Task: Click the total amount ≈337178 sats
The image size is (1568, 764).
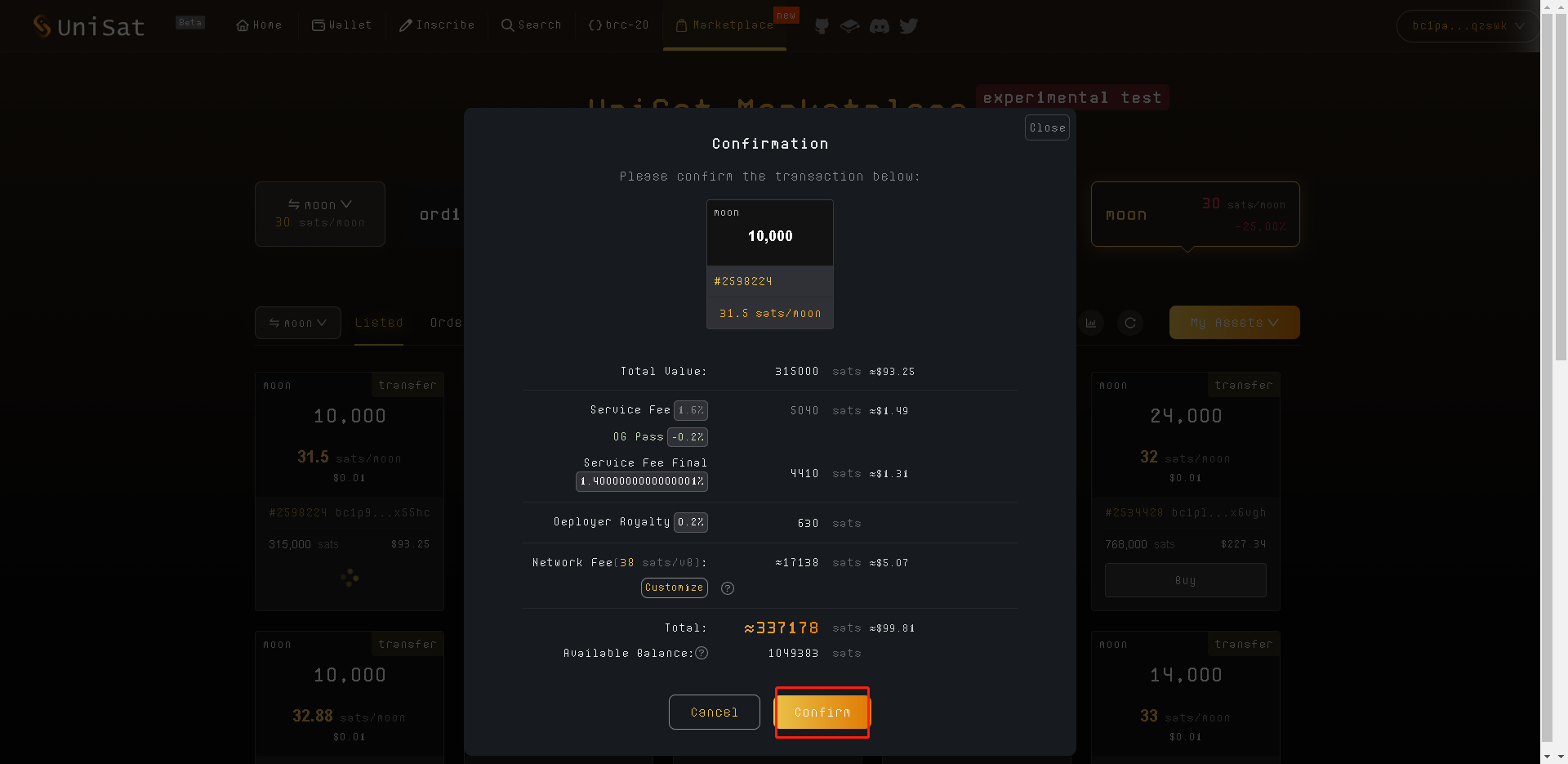Action: 781,628
